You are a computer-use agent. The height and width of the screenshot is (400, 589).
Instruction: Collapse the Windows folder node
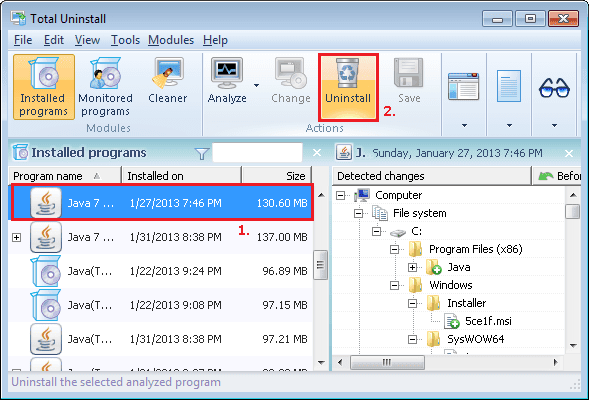click(394, 285)
